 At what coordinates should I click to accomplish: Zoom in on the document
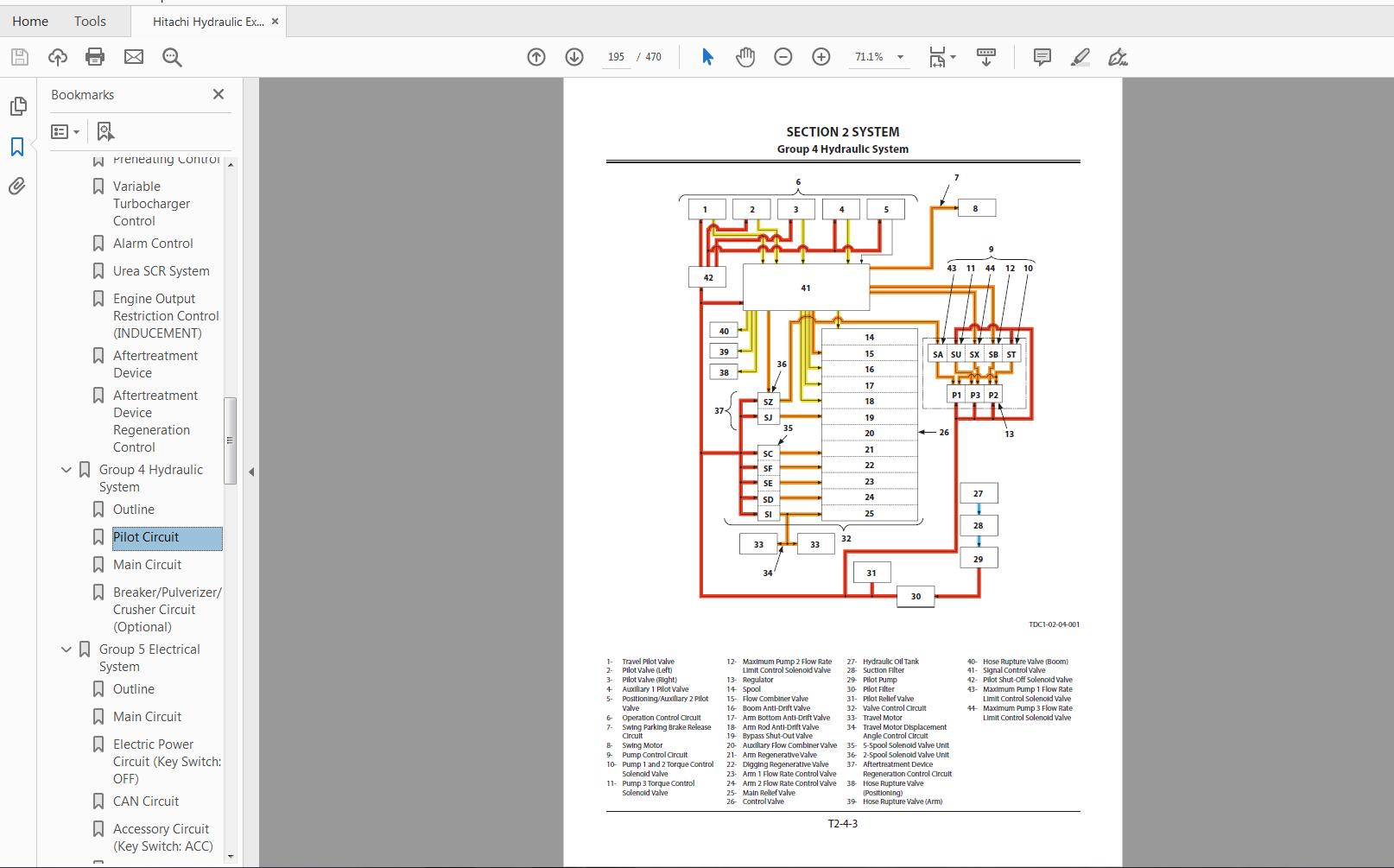point(820,57)
